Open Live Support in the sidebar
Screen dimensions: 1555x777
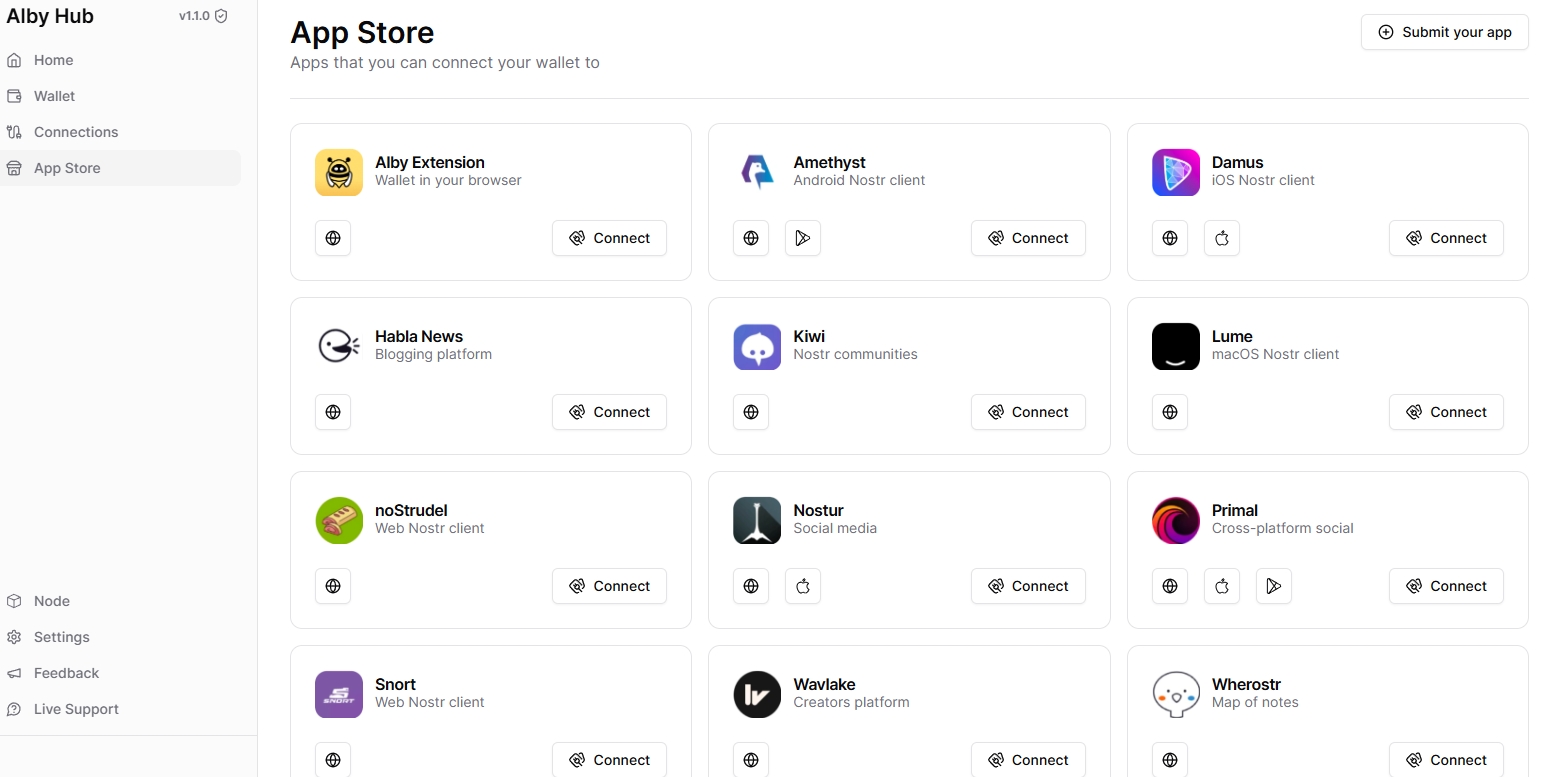point(76,709)
